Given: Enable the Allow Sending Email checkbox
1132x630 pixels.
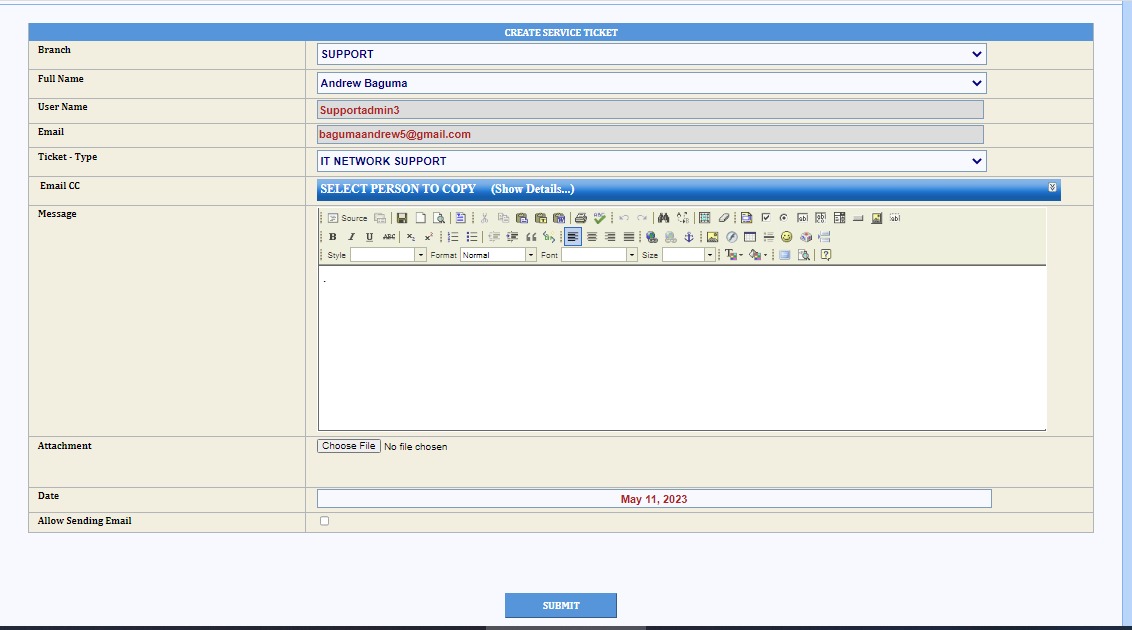Looking at the screenshot, I should tap(324, 521).
